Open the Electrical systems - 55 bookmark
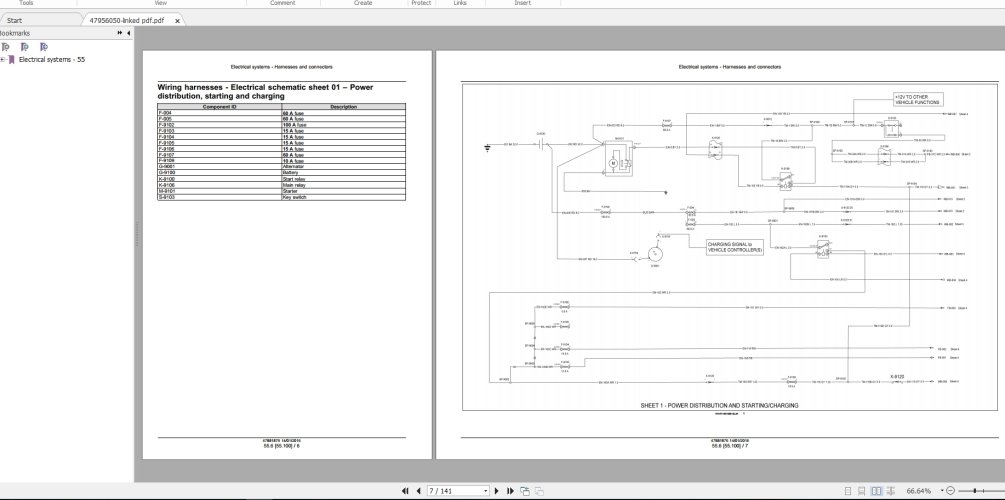This screenshot has width=1005, height=500. tap(51, 60)
